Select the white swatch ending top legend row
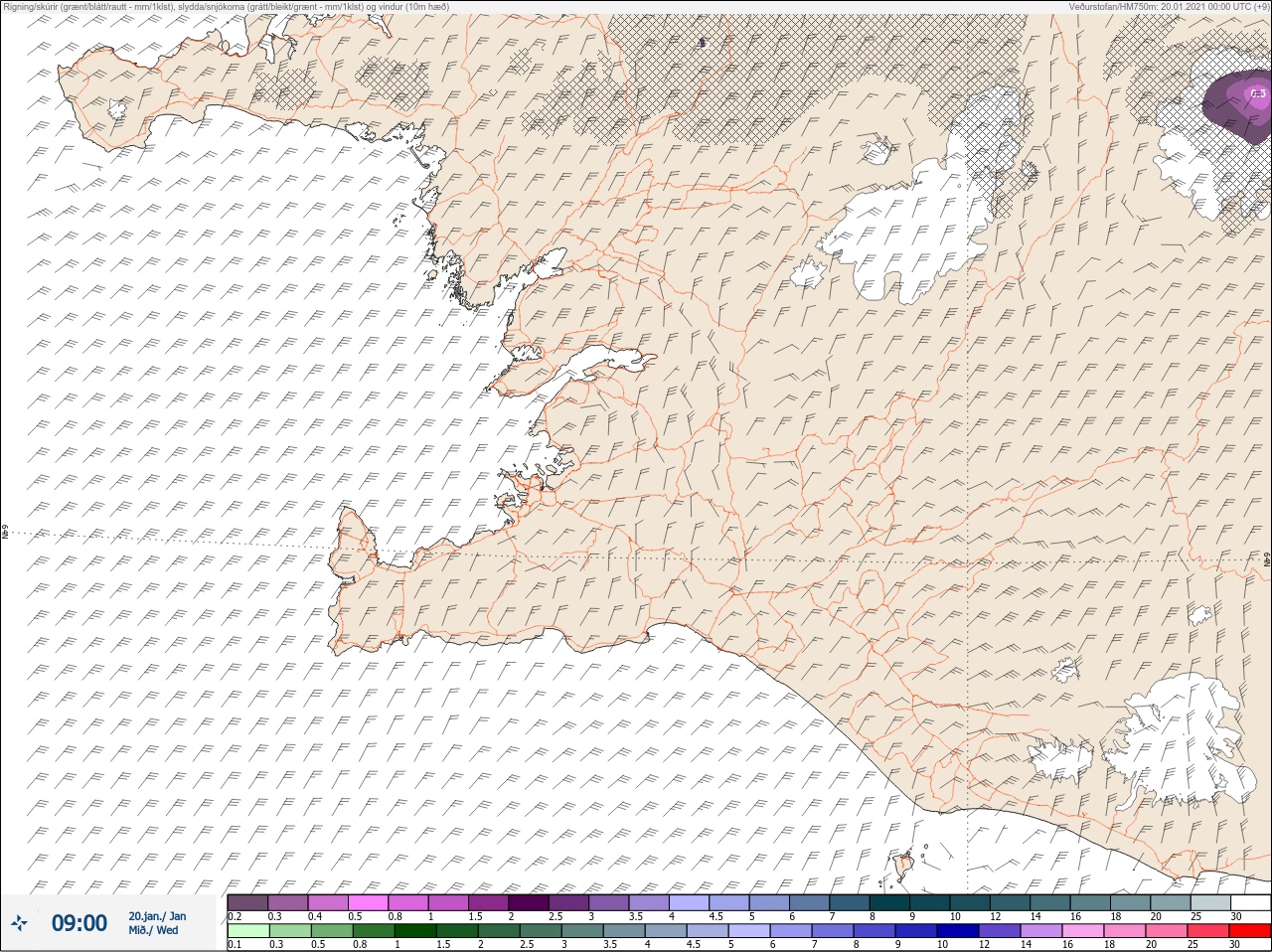The height and width of the screenshot is (952, 1272). pos(1250,902)
